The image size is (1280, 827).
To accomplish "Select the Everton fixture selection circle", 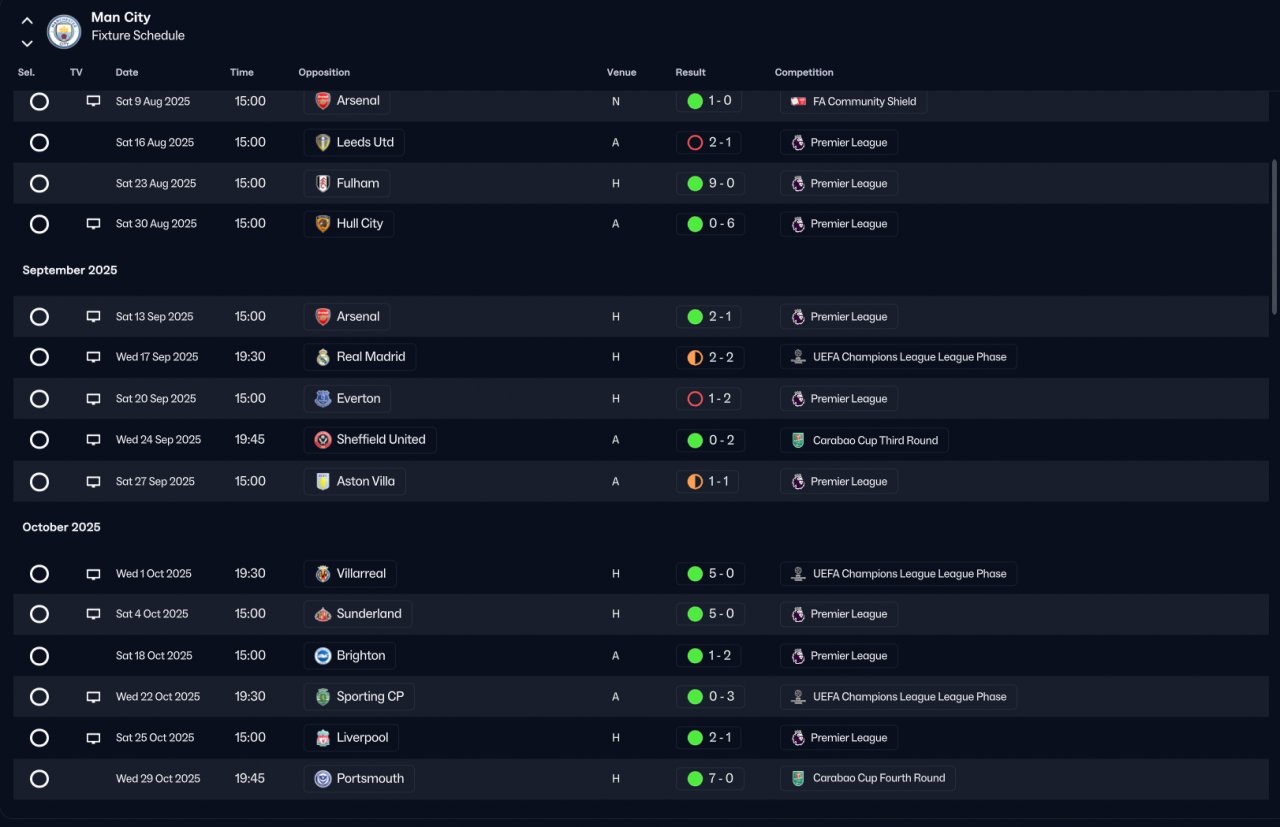I will [x=39, y=399].
